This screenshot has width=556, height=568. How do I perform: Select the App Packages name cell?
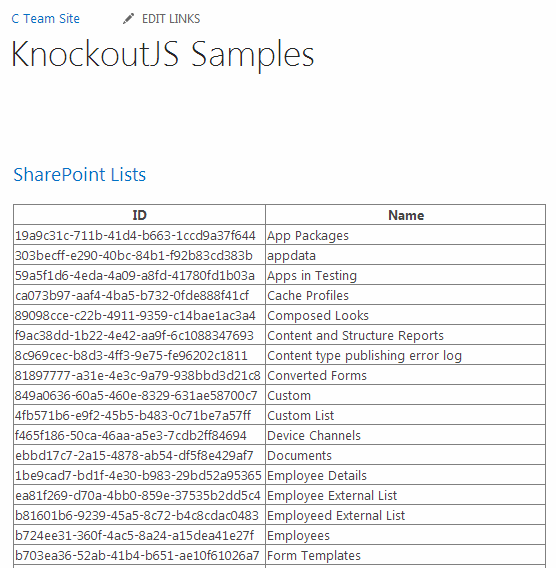click(x=406, y=235)
